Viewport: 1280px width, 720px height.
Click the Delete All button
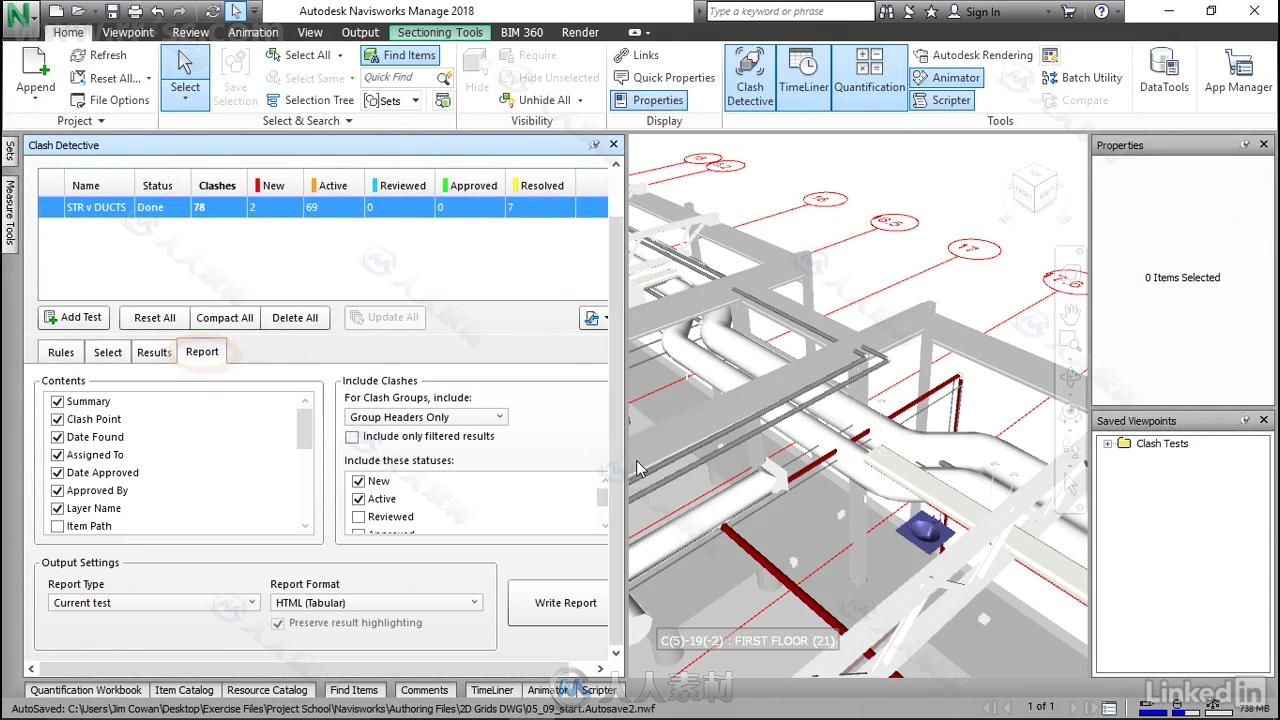[x=295, y=318]
